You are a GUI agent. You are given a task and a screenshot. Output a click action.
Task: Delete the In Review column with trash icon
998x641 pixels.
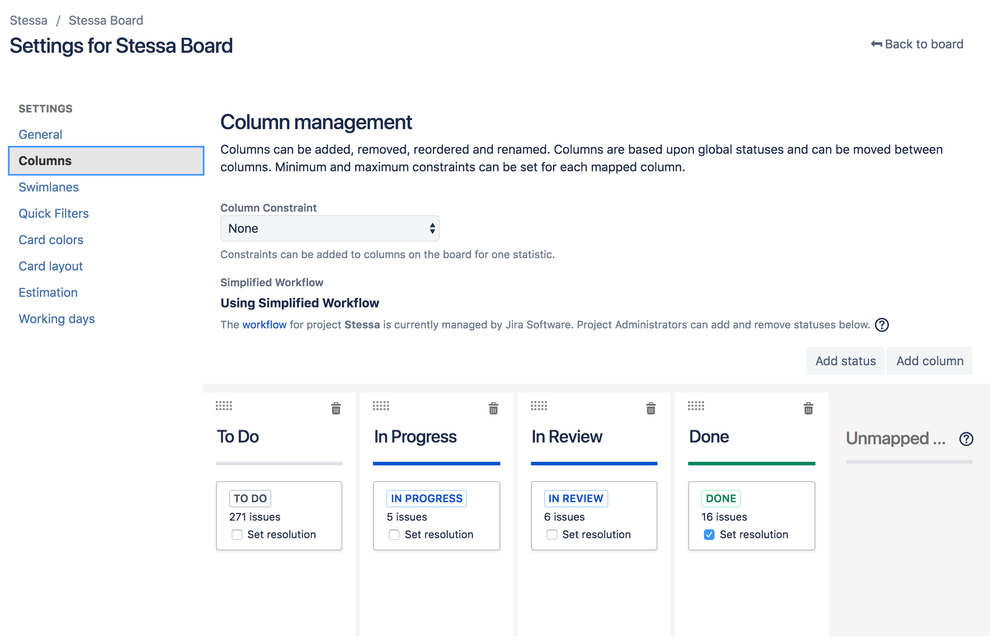pyautogui.click(x=650, y=409)
